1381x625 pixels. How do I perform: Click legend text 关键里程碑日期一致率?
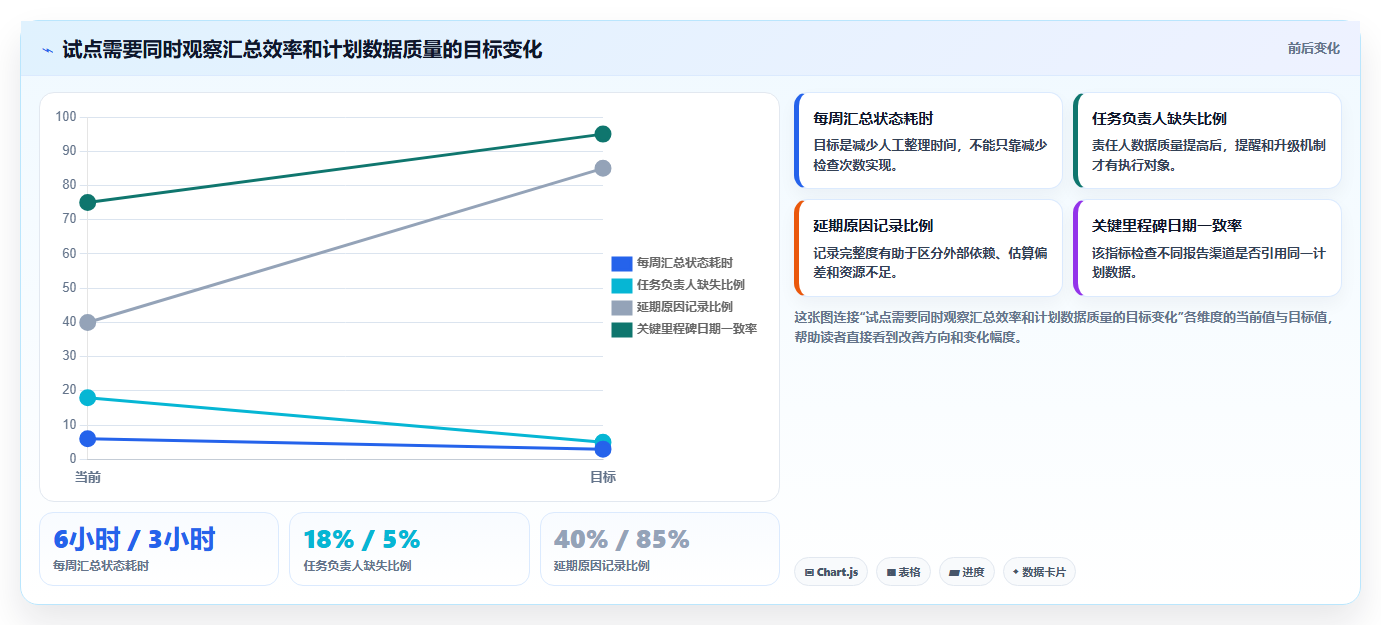pyautogui.click(x=697, y=329)
